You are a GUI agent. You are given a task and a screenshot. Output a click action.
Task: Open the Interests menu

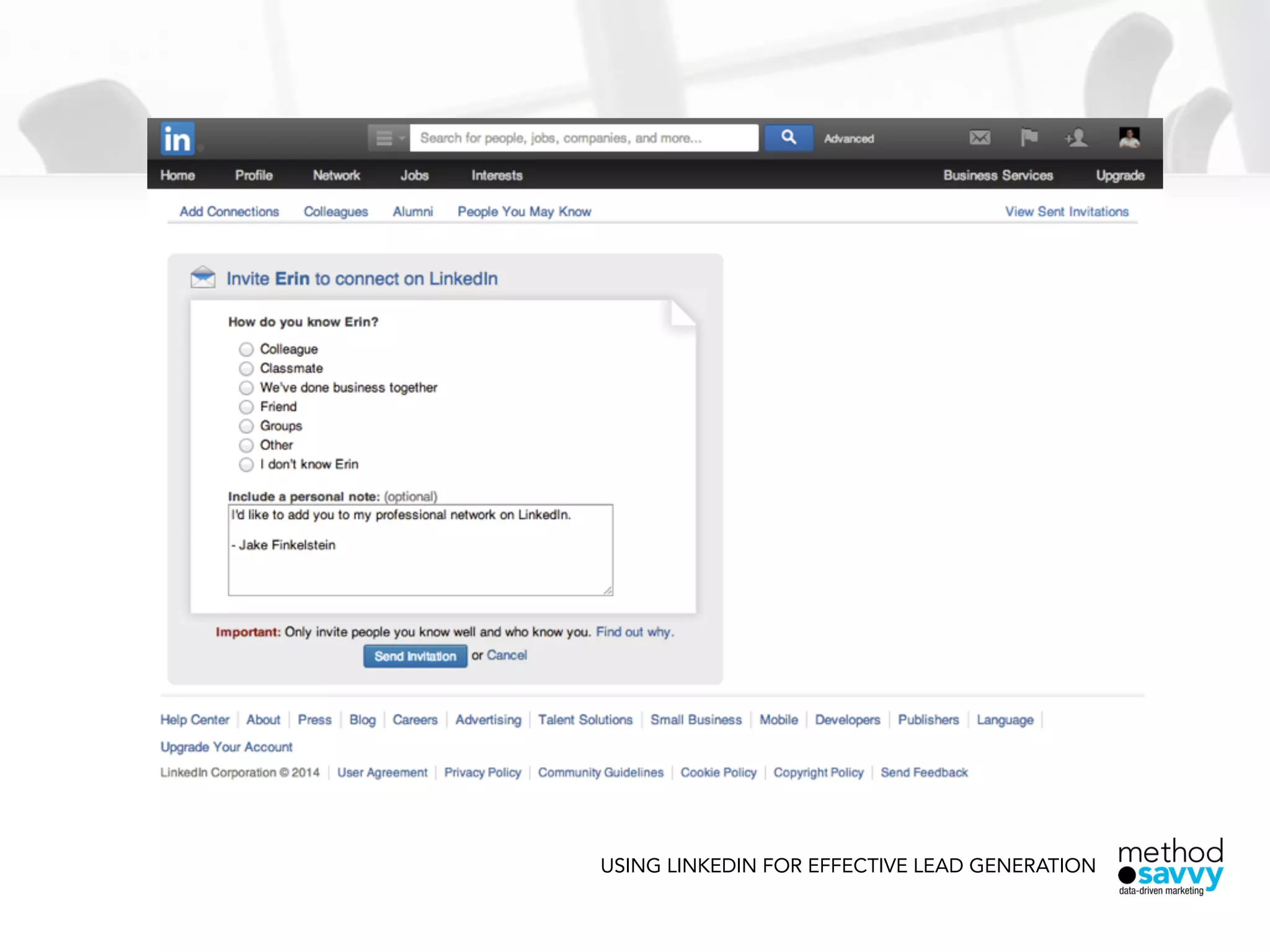click(x=497, y=175)
